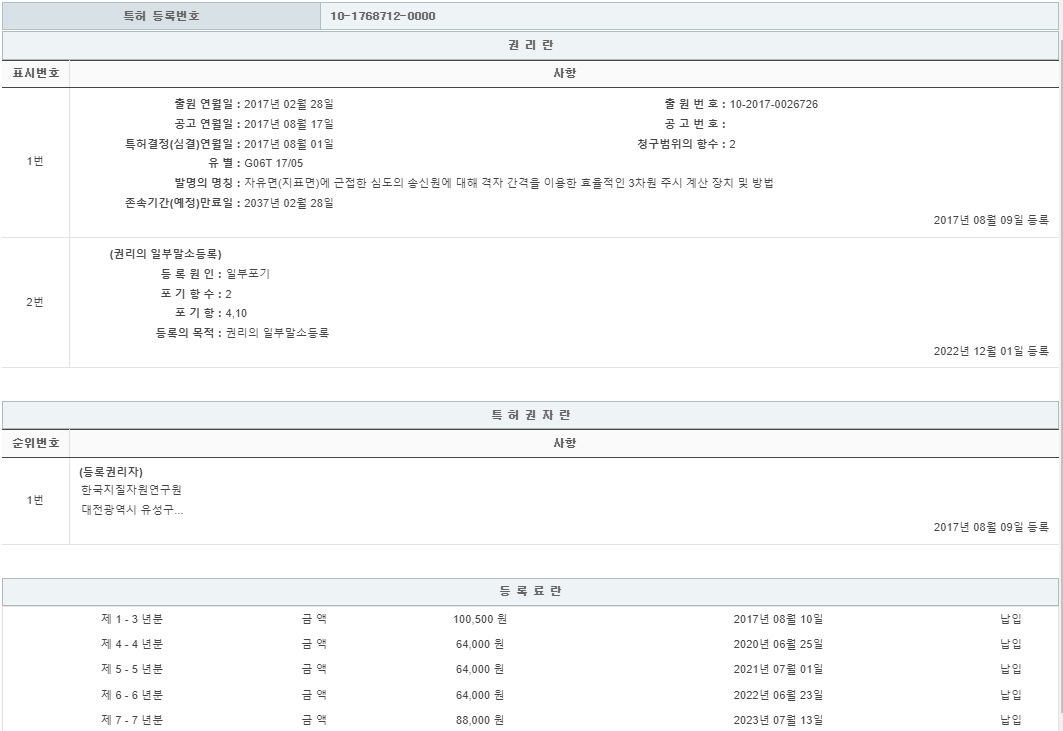Click the 일부포기 registration cause value
The height and width of the screenshot is (731, 1063).
[x=248, y=273]
